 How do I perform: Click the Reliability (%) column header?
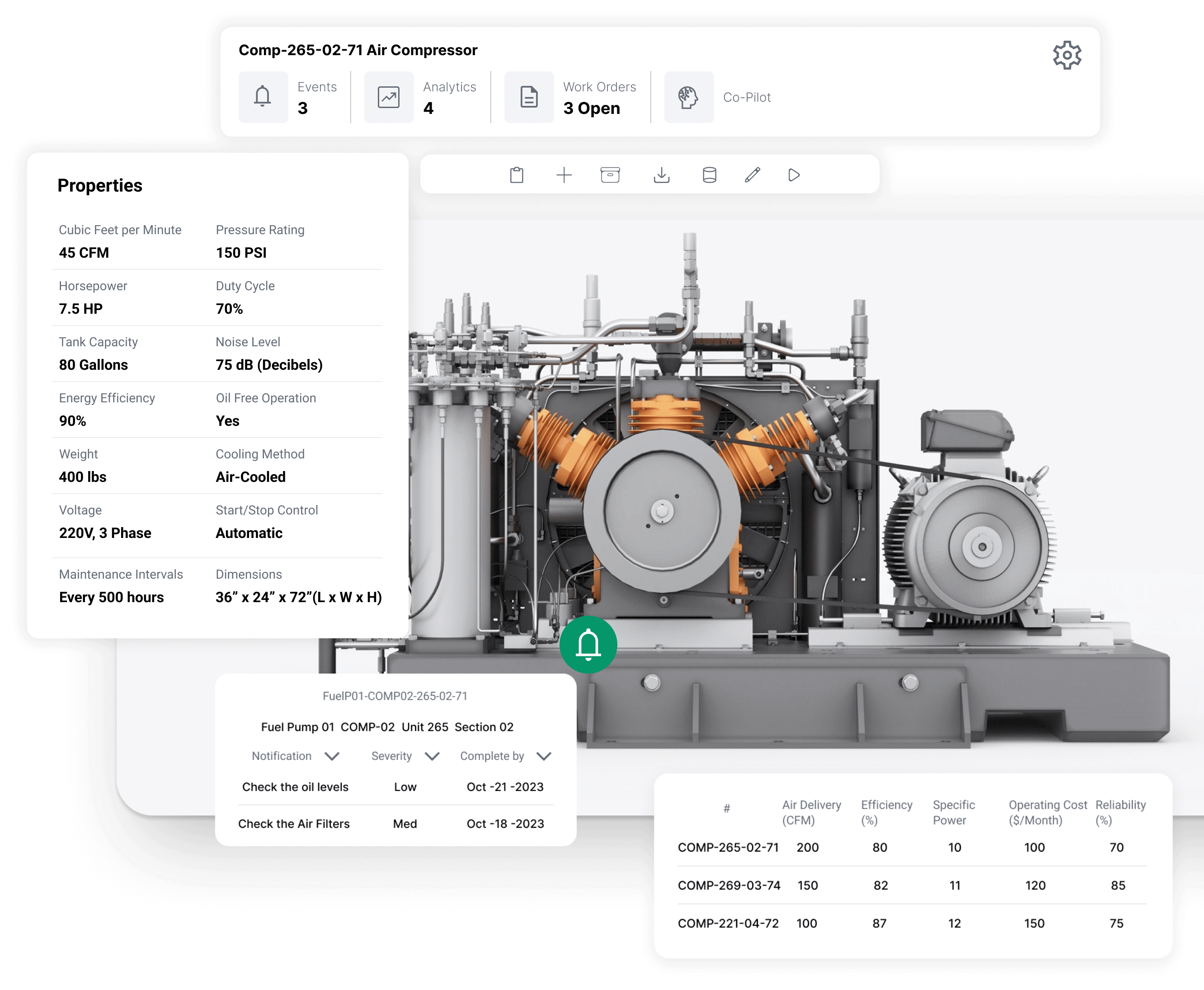pyautogui.click(x=1120, y=812)
